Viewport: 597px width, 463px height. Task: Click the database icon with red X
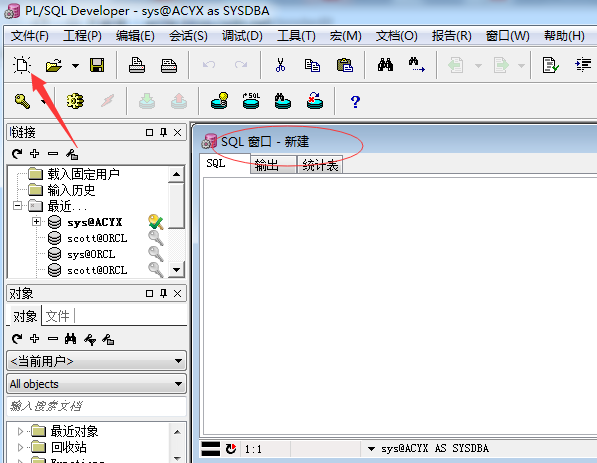pyautogui.click(x=315, y=101)
